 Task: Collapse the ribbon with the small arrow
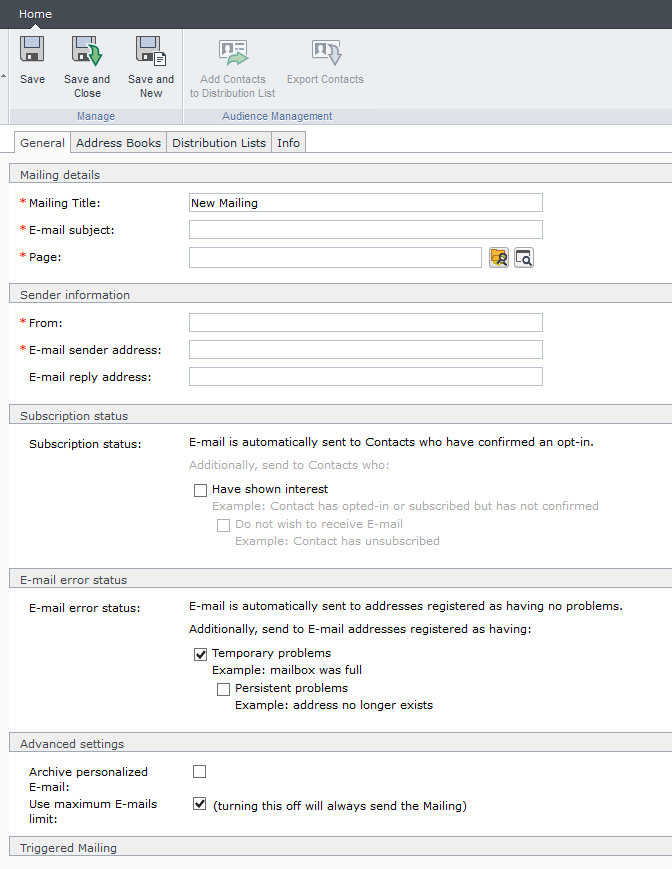[x=4, y=75]
